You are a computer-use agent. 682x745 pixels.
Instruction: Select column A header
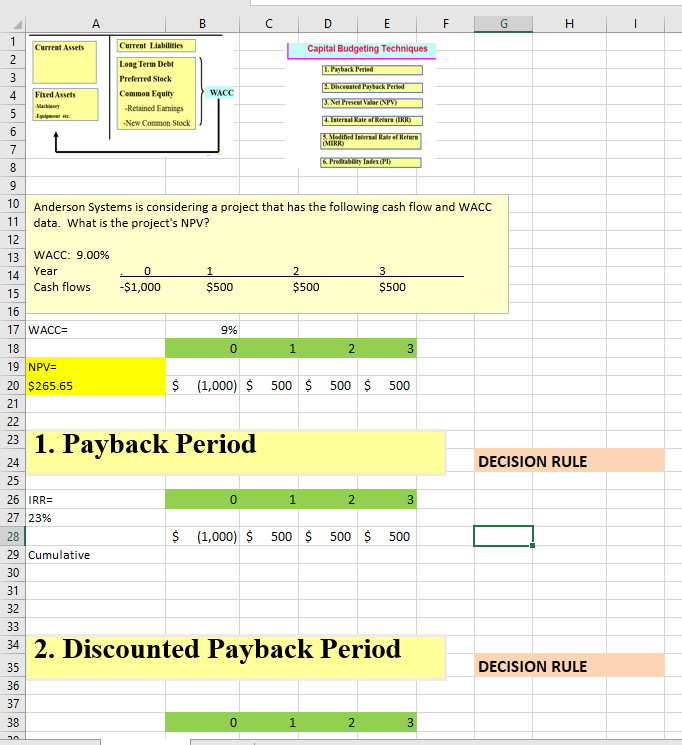click(96, 24)
